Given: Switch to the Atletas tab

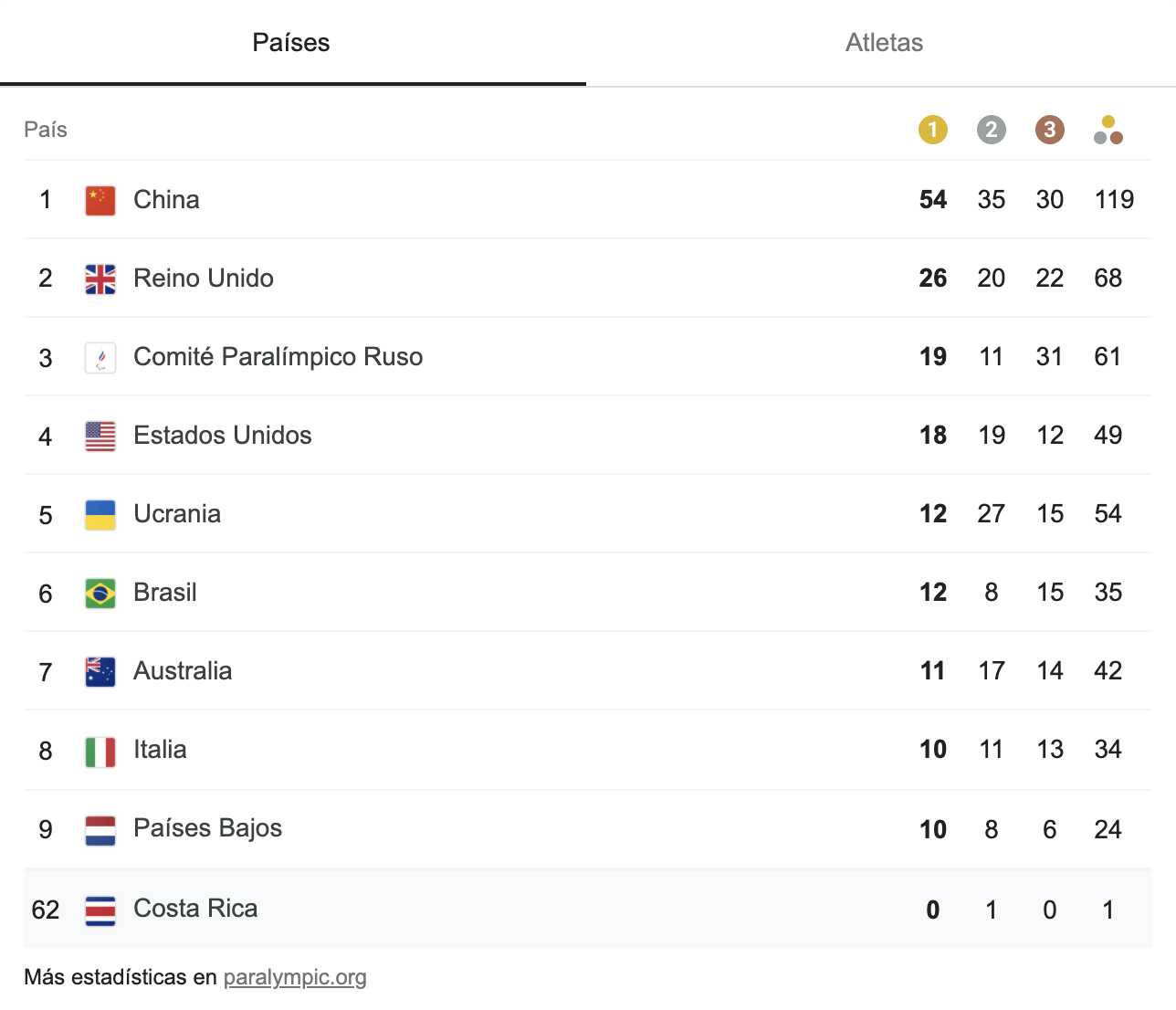Looking at the screenshot, I should (883, 43).
